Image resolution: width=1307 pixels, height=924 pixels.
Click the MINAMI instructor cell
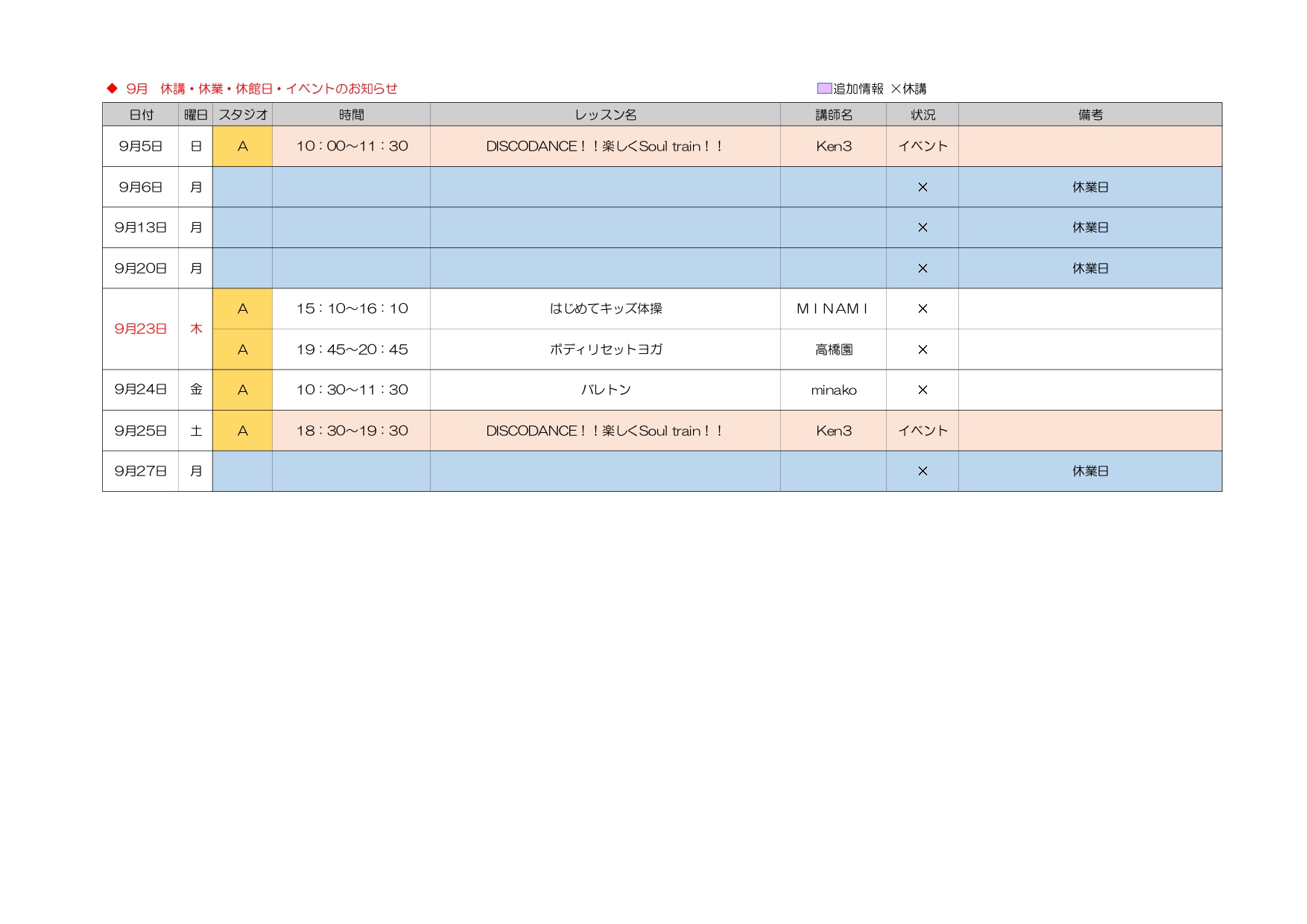point(834,308)
